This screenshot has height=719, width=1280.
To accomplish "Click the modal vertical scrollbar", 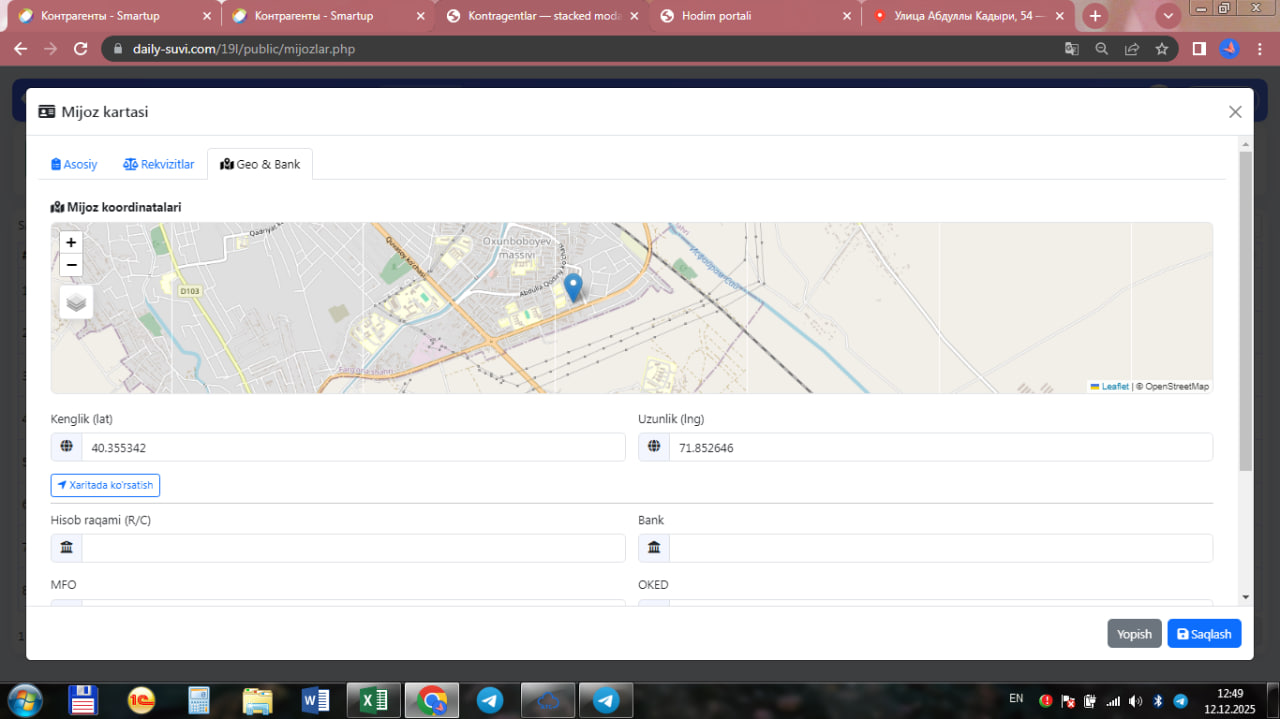I will click(1245, 310).
